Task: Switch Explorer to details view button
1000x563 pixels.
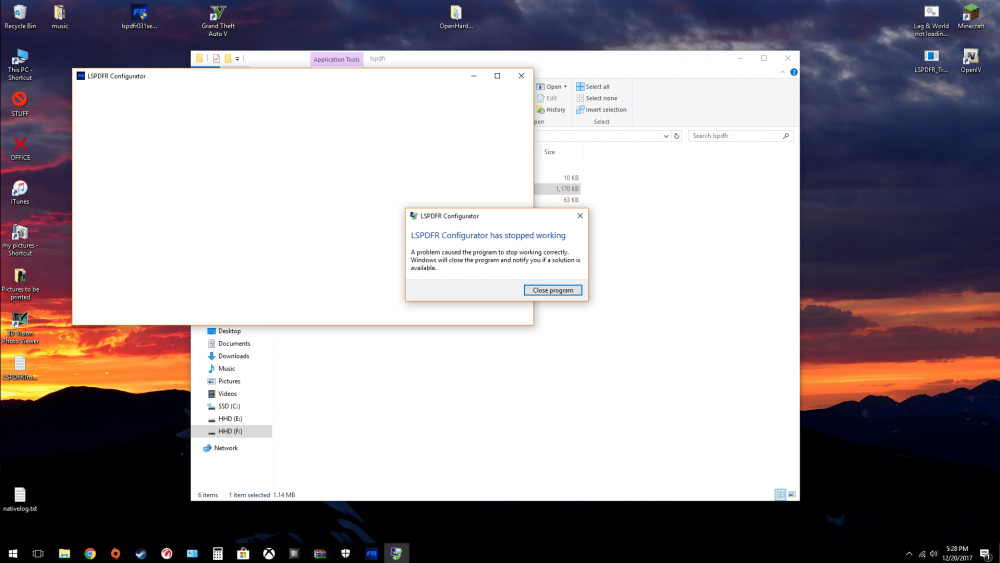Action: pyautogui.click(x=780, y=495)
